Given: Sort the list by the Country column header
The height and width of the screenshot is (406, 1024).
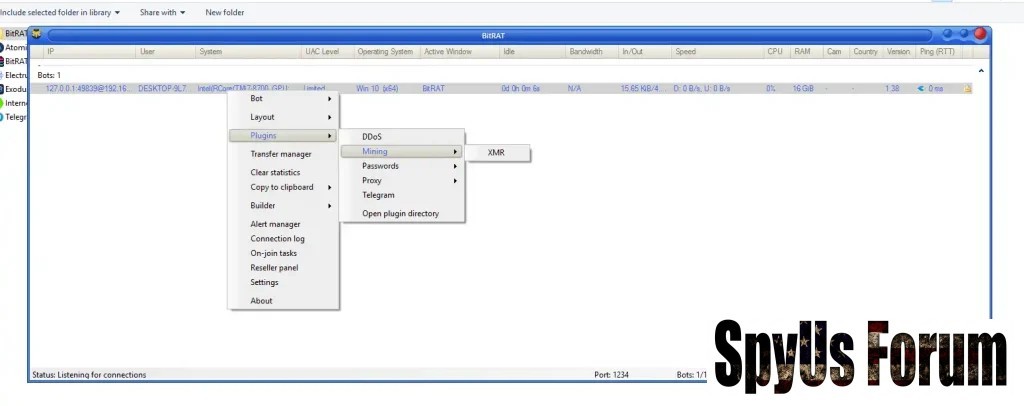Looking at the screenshot, I should coord(865,52).
